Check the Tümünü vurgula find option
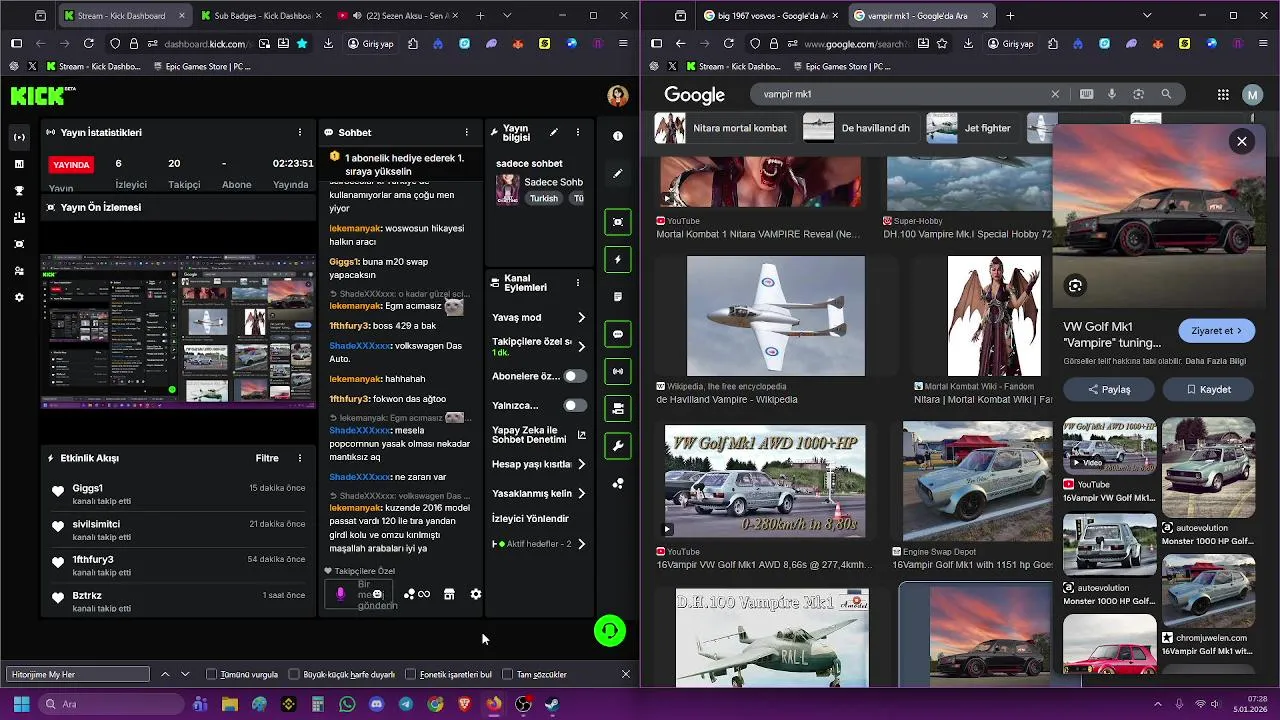Image resolution: width=1280 pixels, height=720 pixels. [212, 675]
